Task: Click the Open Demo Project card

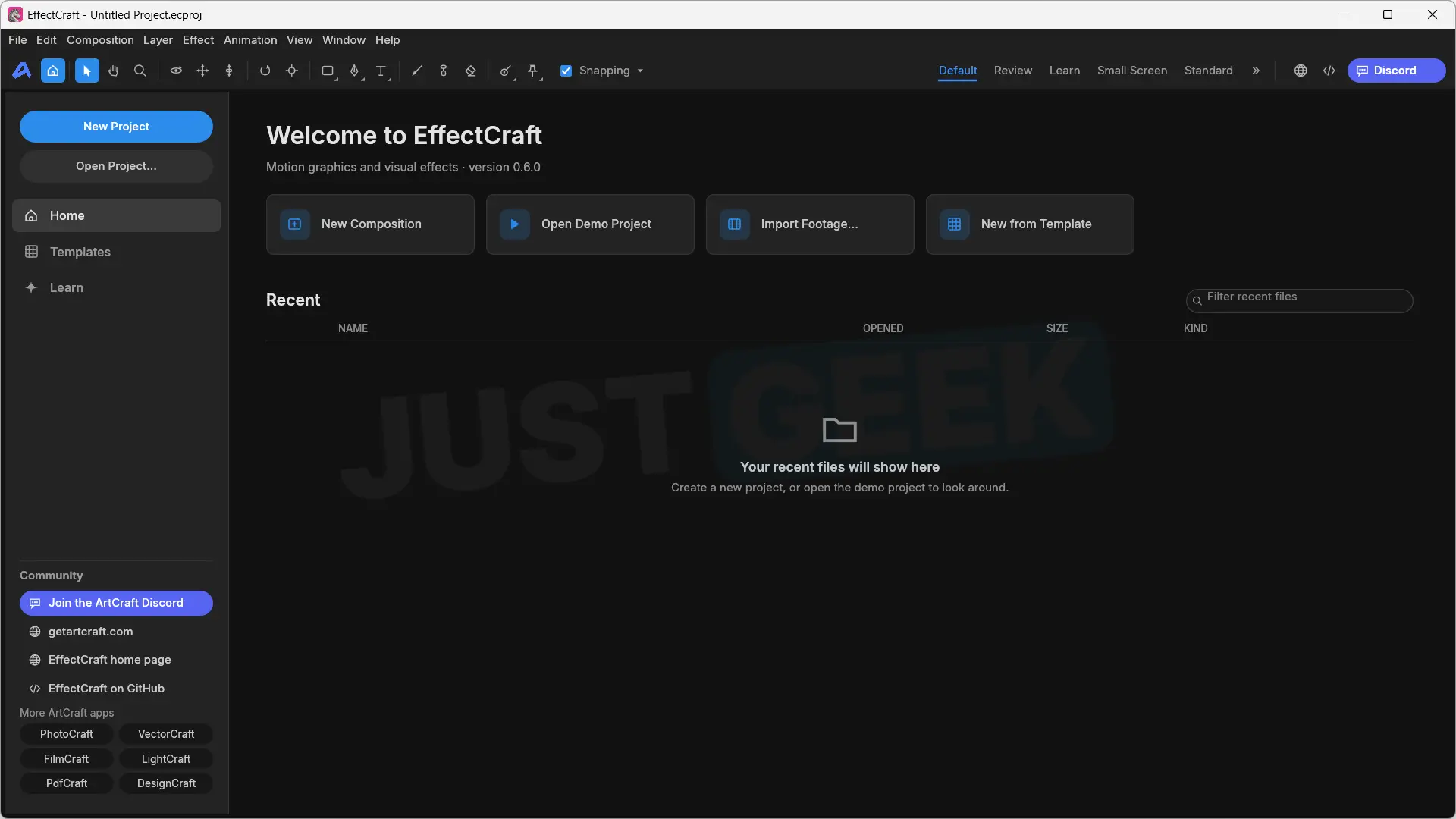Action: pyautogui.click(x=590, y=224)
